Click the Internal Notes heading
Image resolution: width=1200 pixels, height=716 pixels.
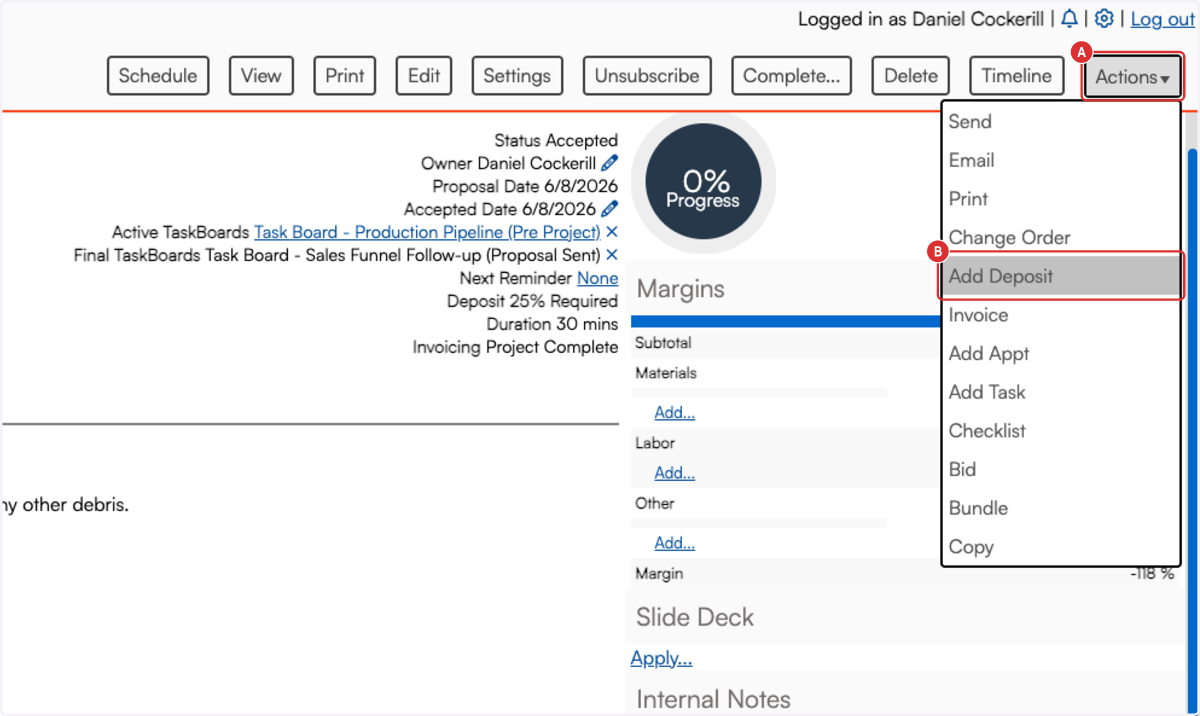[713, 699]
